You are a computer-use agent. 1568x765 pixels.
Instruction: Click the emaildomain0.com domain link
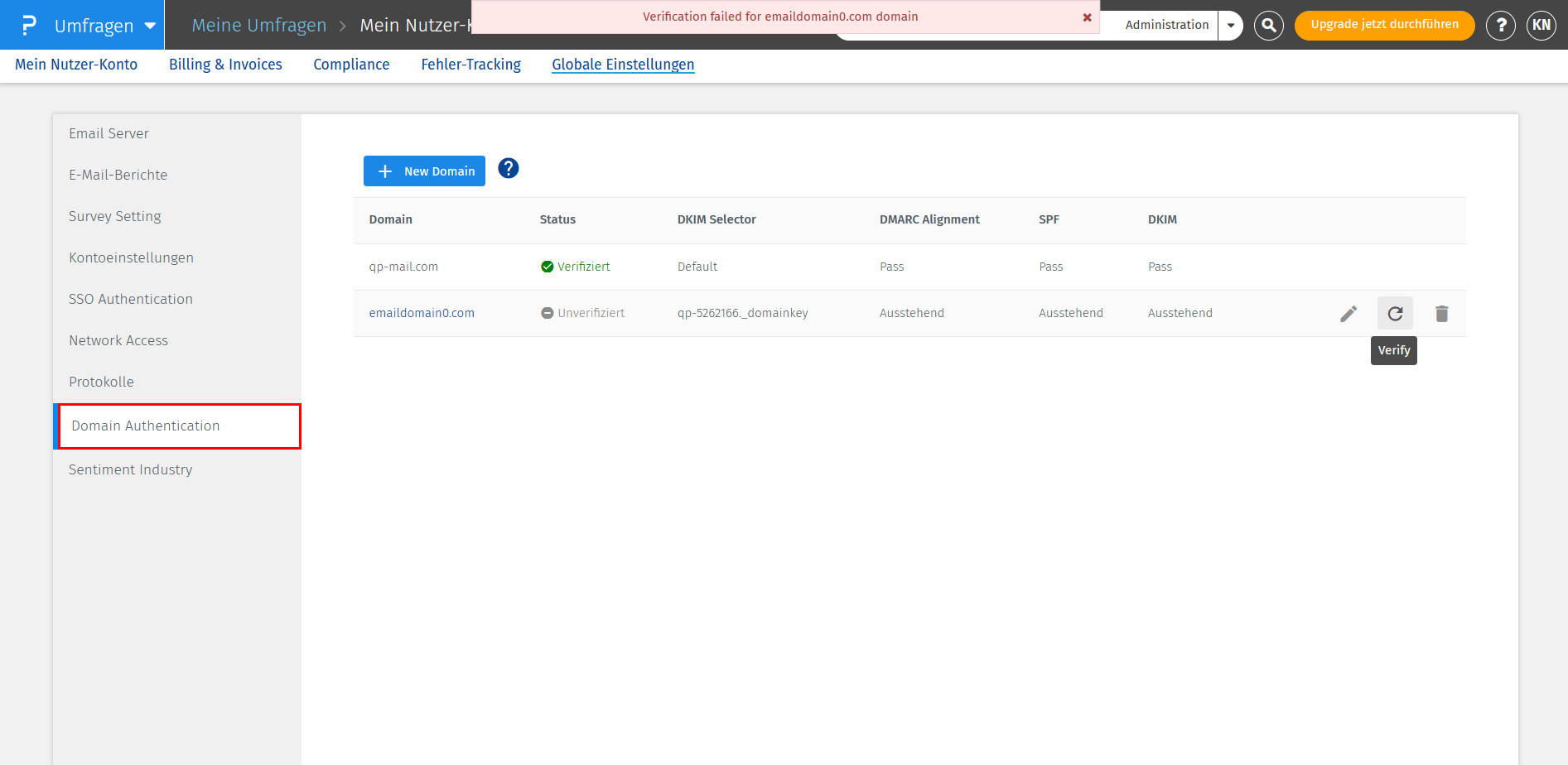(422, 313)
